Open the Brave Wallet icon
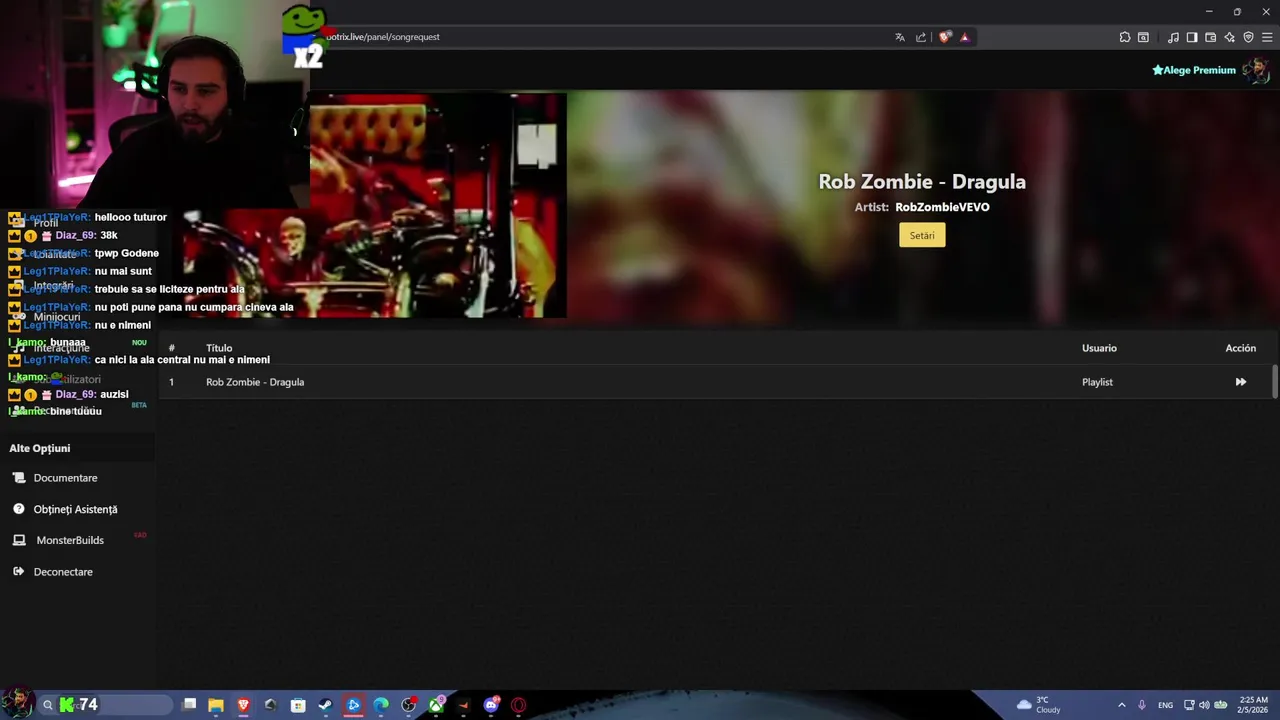 [1210, 37]
